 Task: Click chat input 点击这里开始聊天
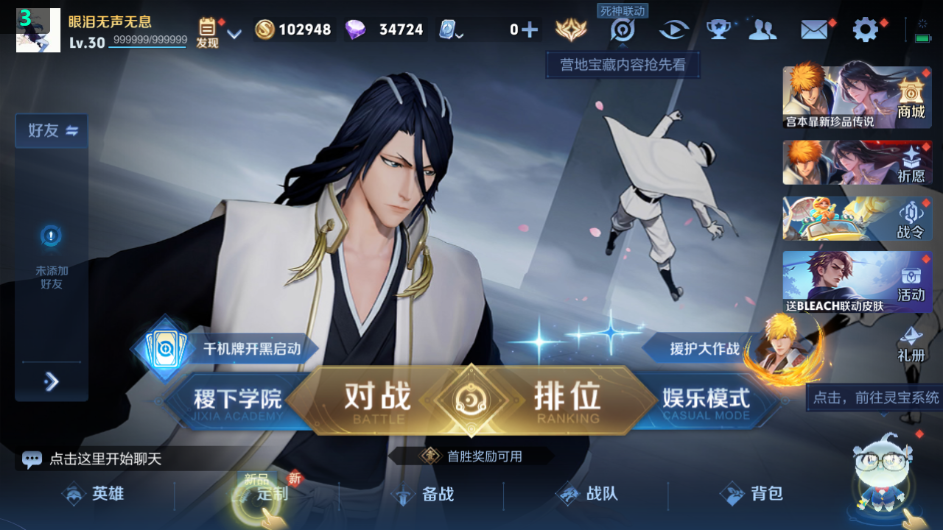tap(106, 459)
